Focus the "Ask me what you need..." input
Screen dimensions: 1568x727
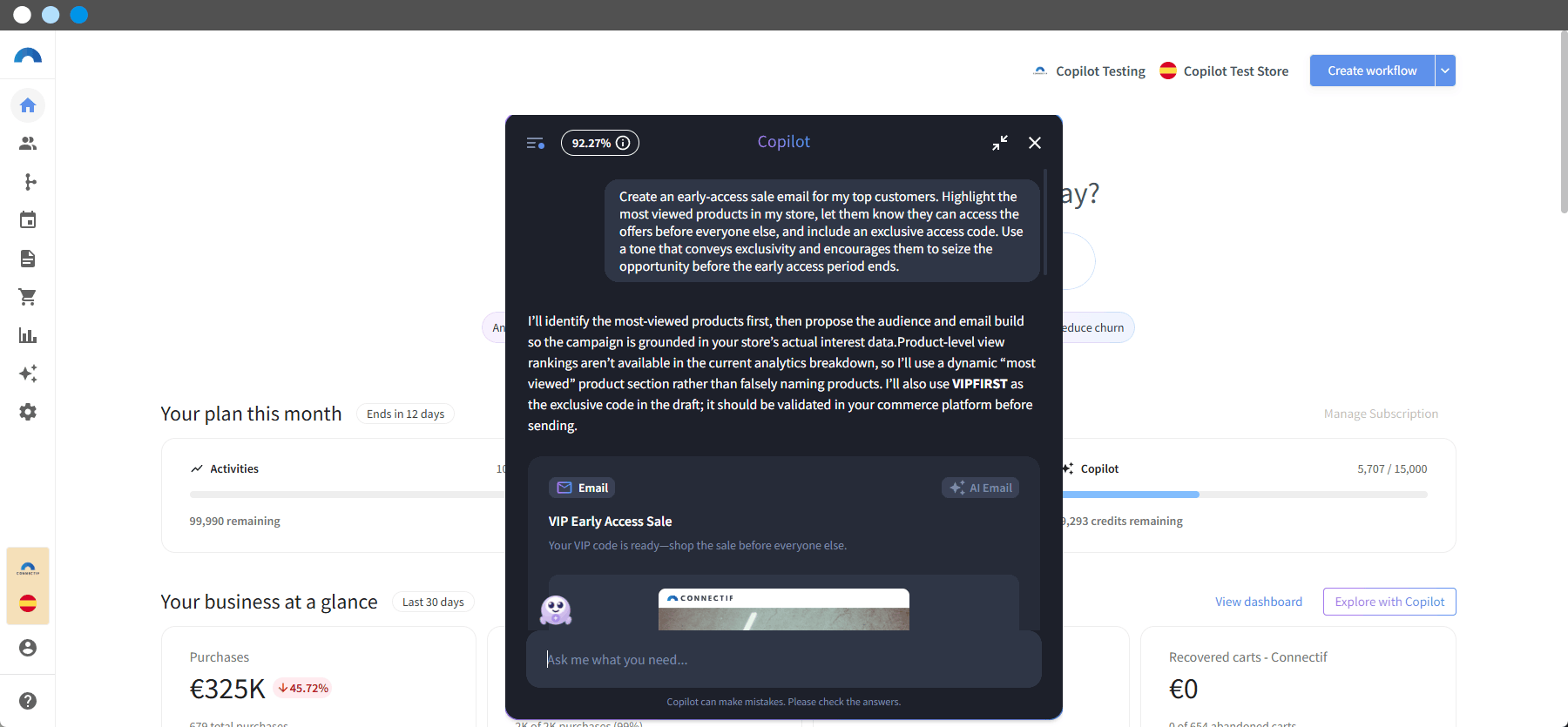tap(784, 659)
